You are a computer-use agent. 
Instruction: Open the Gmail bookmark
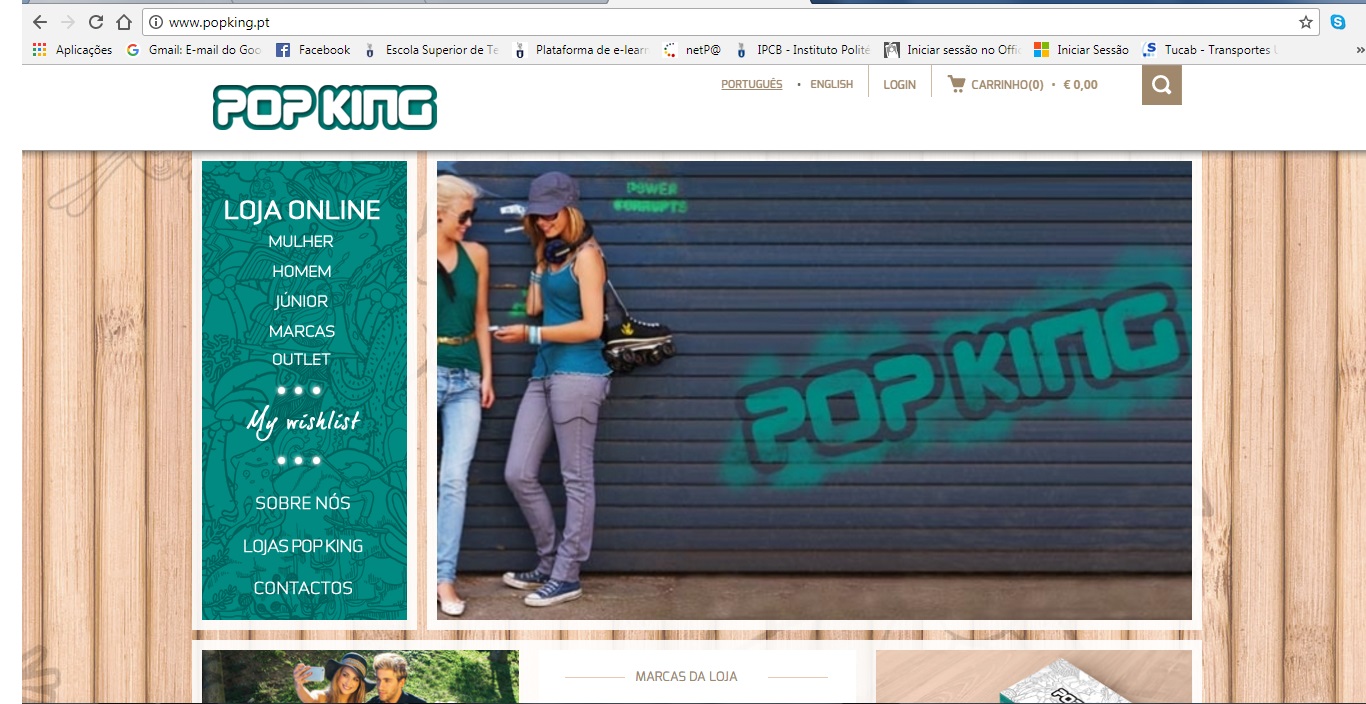[x=194, y=50]
